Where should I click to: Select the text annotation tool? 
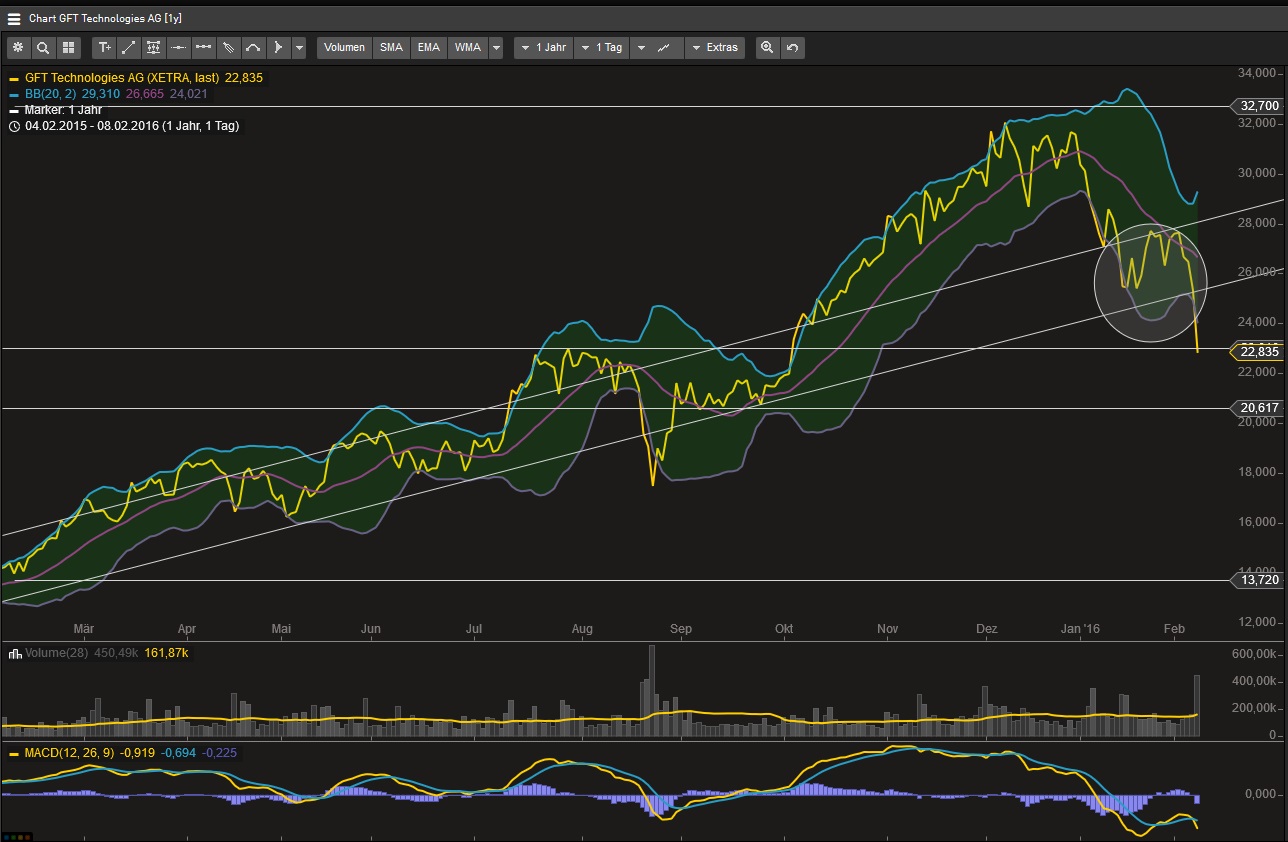click(x=104, y=47)
